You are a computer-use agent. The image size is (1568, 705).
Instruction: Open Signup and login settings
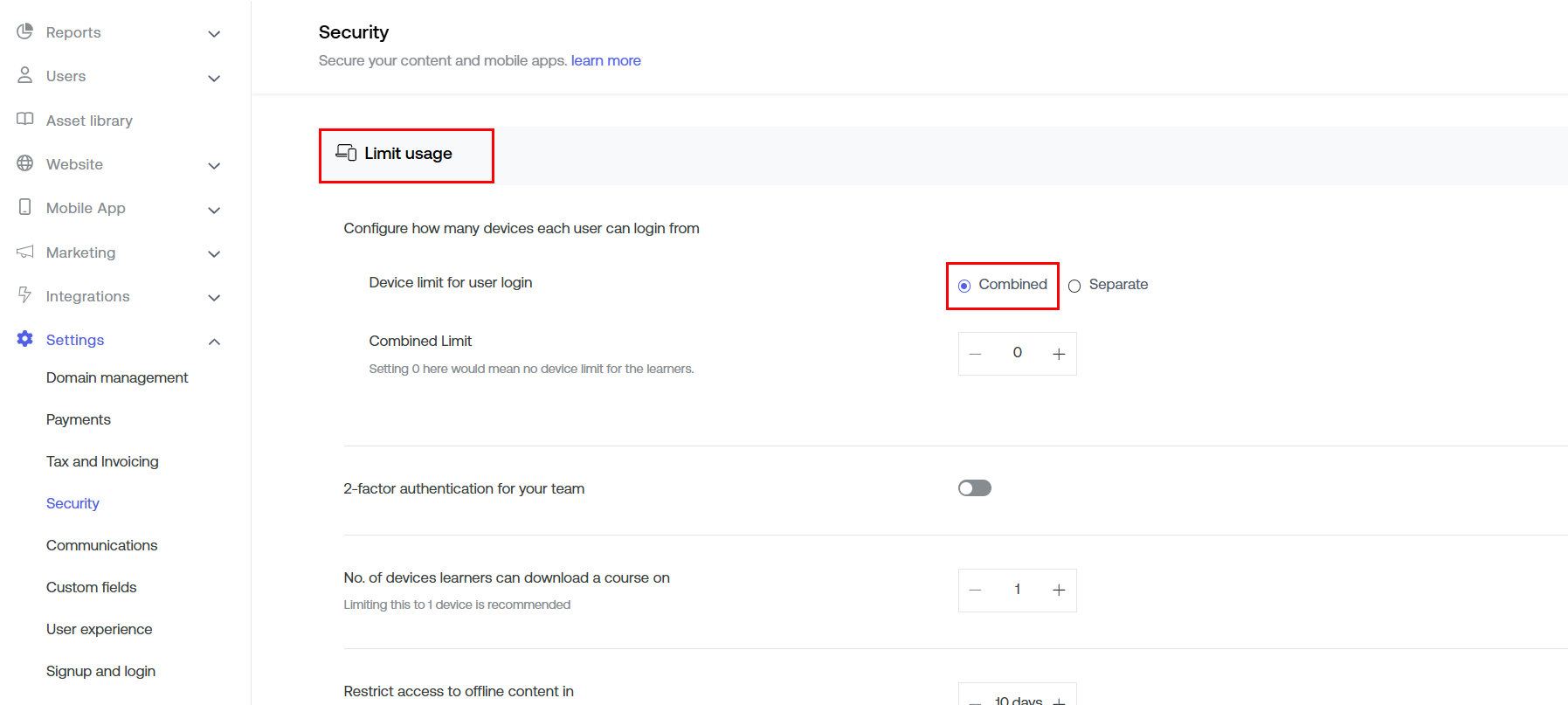(x=100, y=671)
